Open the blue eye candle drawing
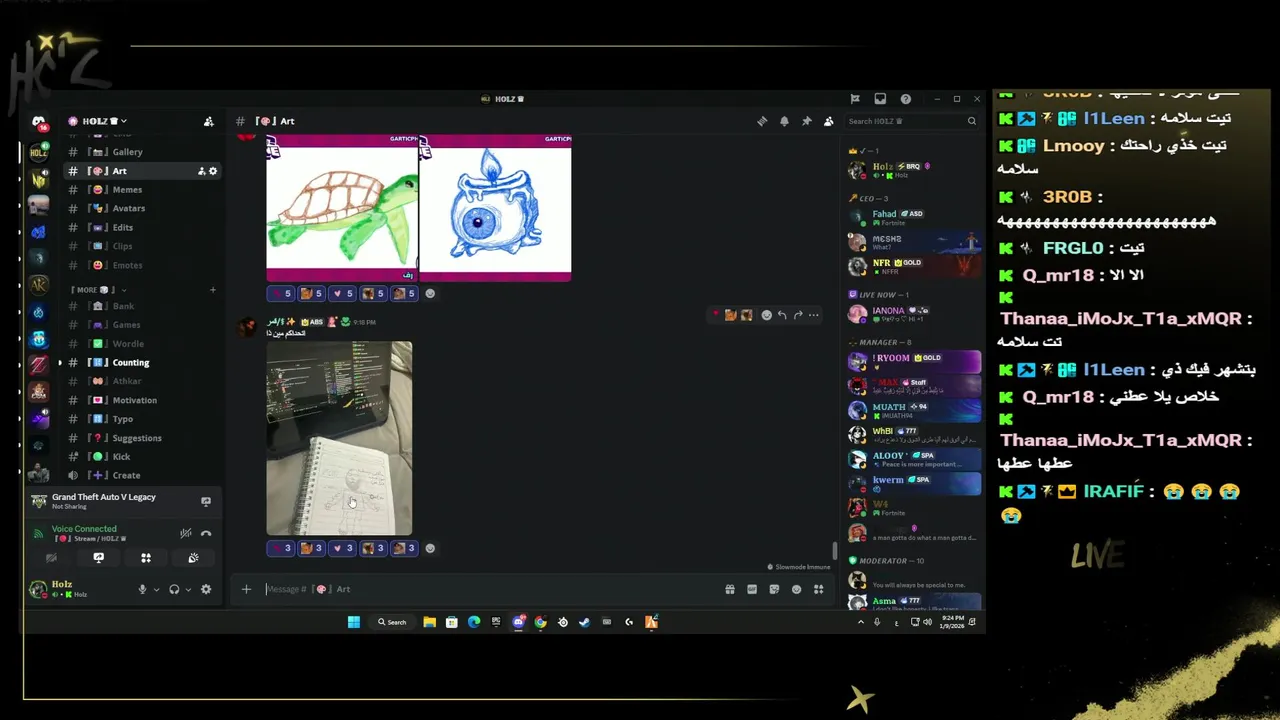Image resolution: width=1280 pixels, height=720 pixels. pyautogui.click(x=495, y=208)
